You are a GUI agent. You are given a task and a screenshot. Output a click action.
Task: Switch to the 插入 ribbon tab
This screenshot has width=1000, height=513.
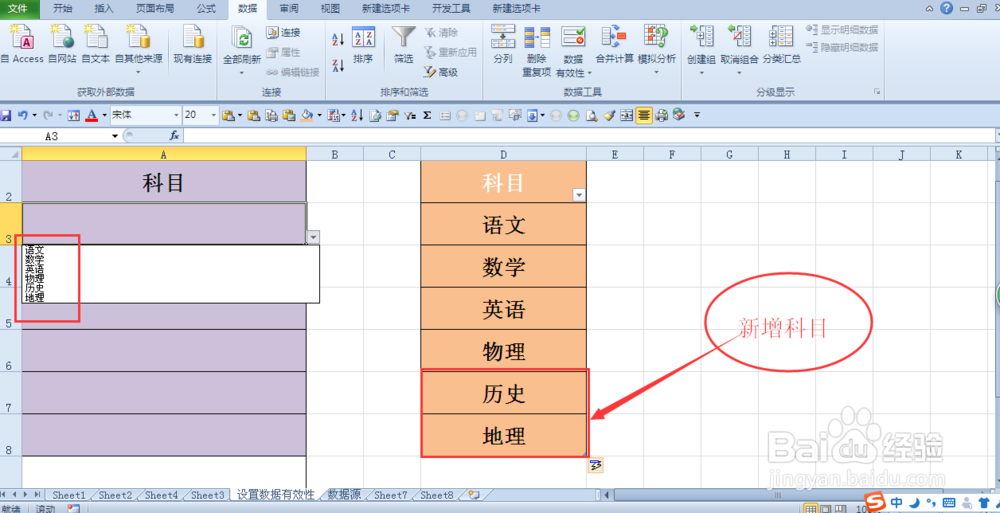coord(104,8)
